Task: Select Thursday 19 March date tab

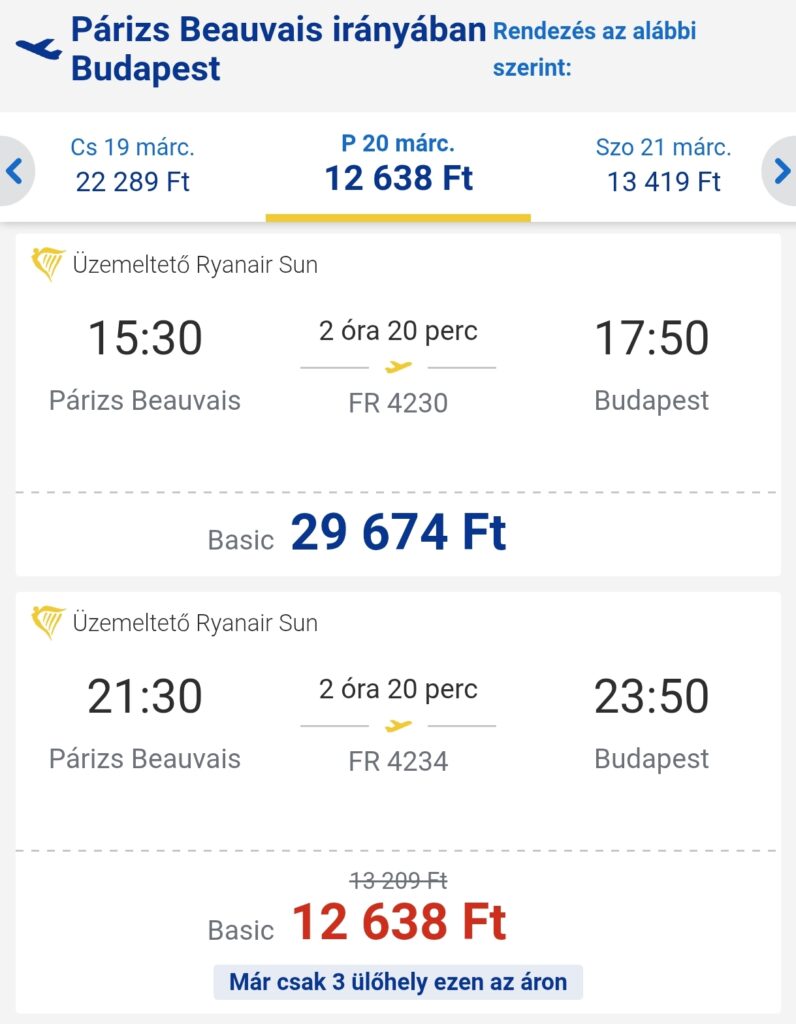Action: (133, 165)
